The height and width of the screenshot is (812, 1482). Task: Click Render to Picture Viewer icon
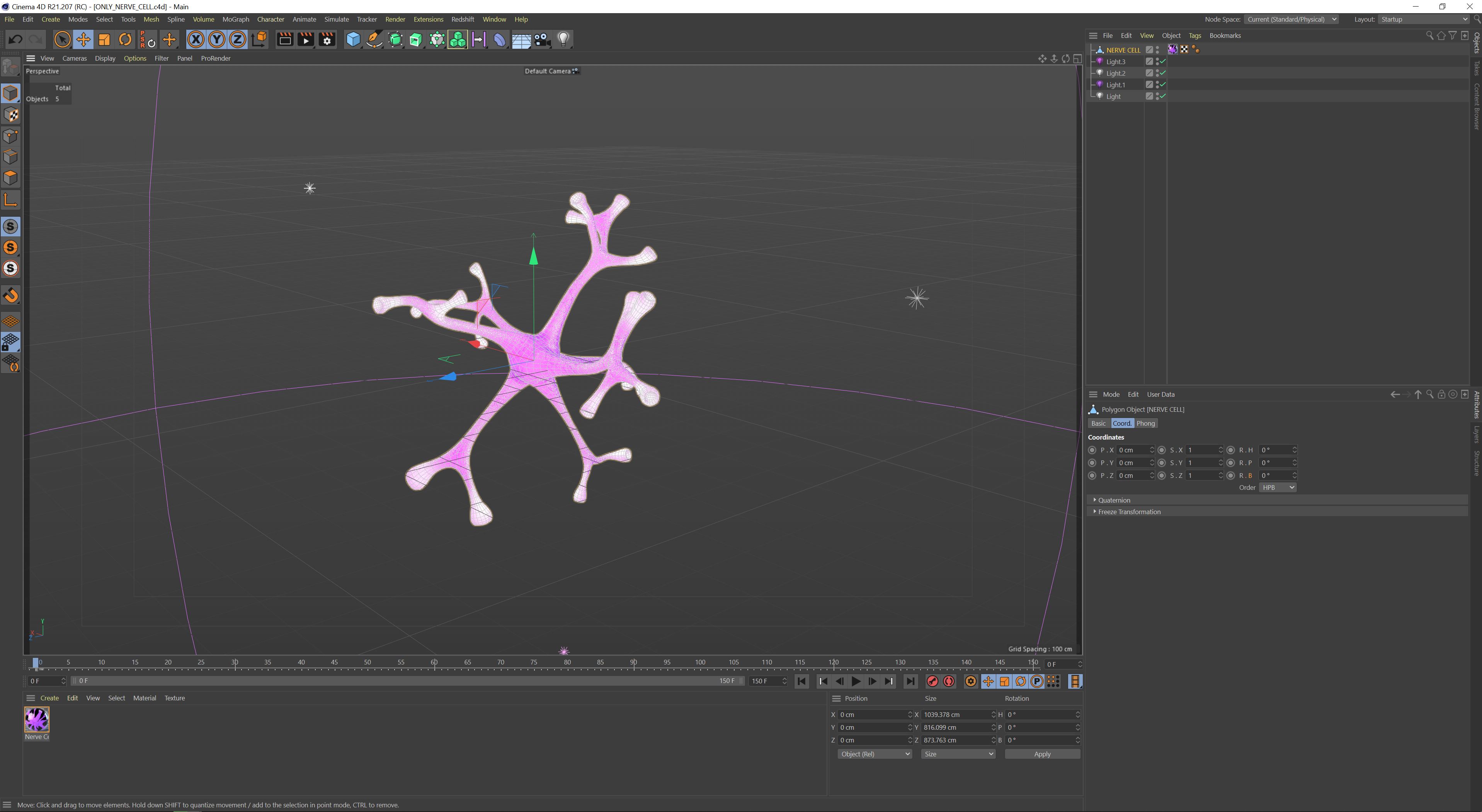306,40
